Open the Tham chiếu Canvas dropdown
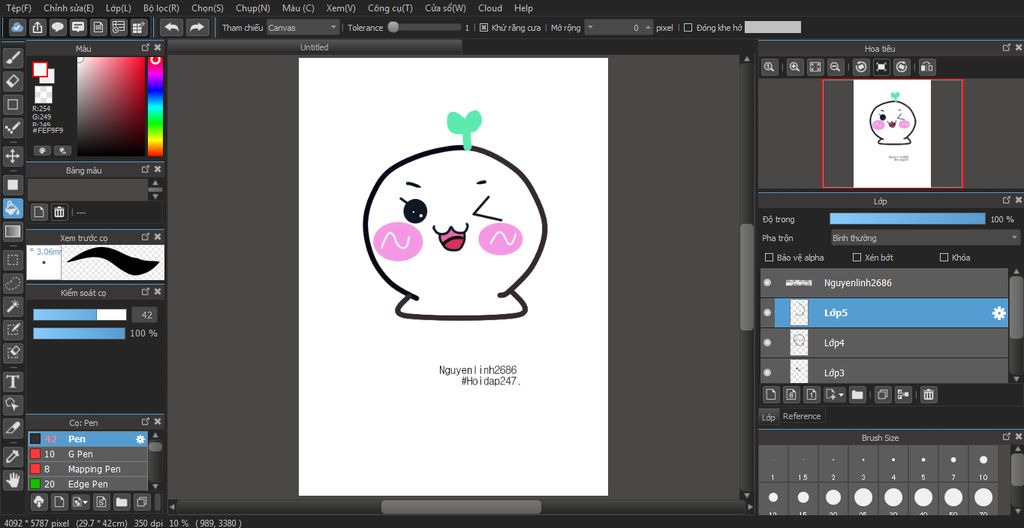The image size is (1024, 528). tap(303, 27)
